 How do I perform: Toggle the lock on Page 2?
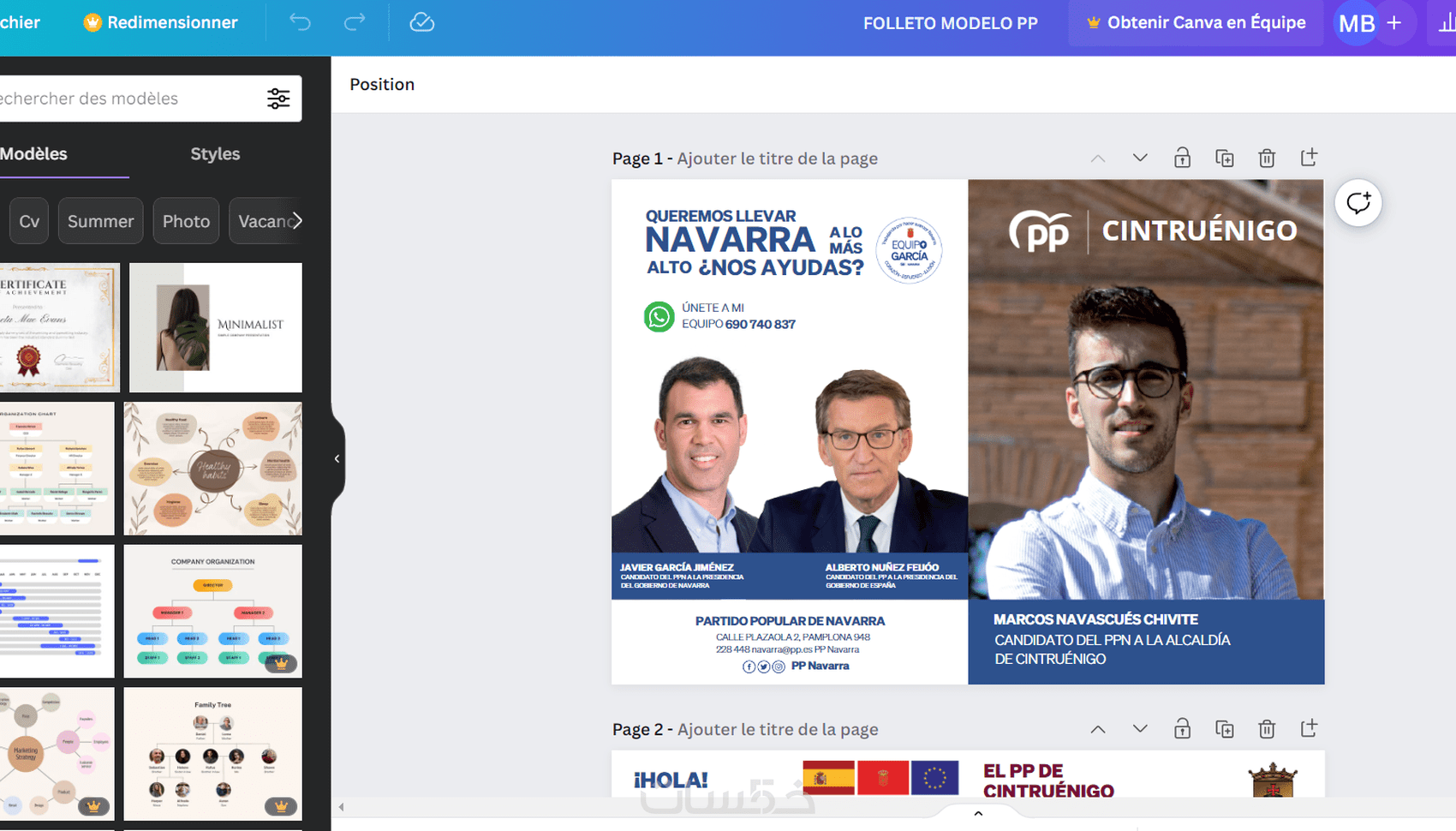(1182, 729)
